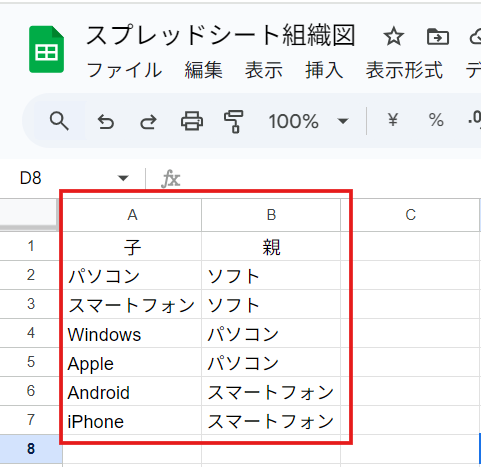Click the move-to-folder icon
The image size is (481, 467).
coord(438,36)
